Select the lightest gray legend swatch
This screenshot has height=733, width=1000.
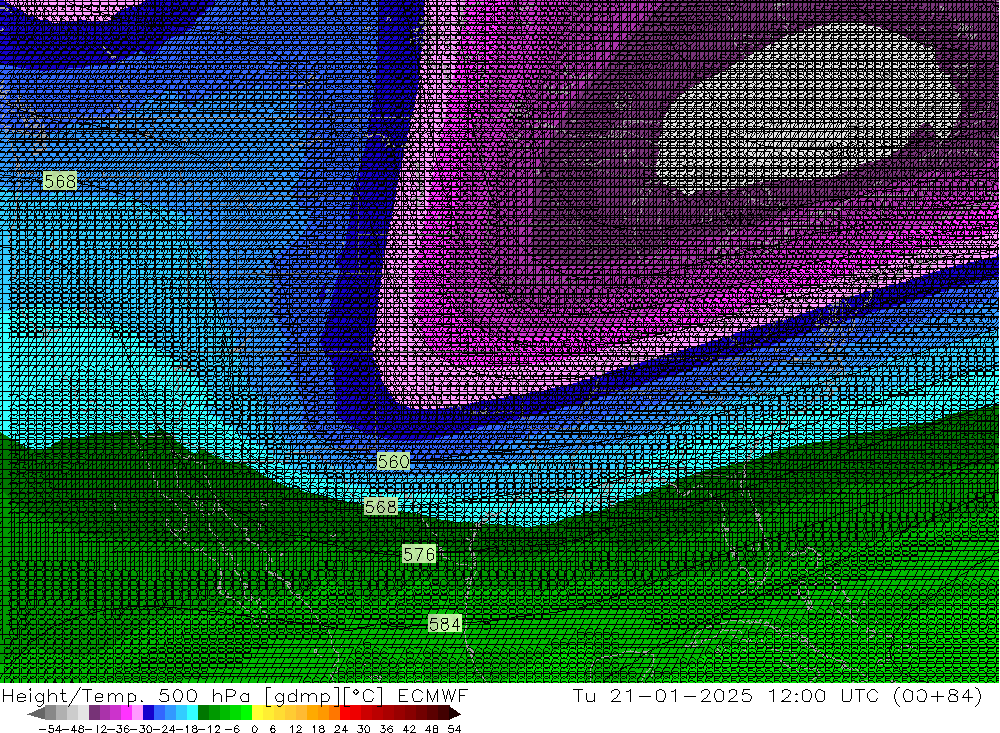84,713
